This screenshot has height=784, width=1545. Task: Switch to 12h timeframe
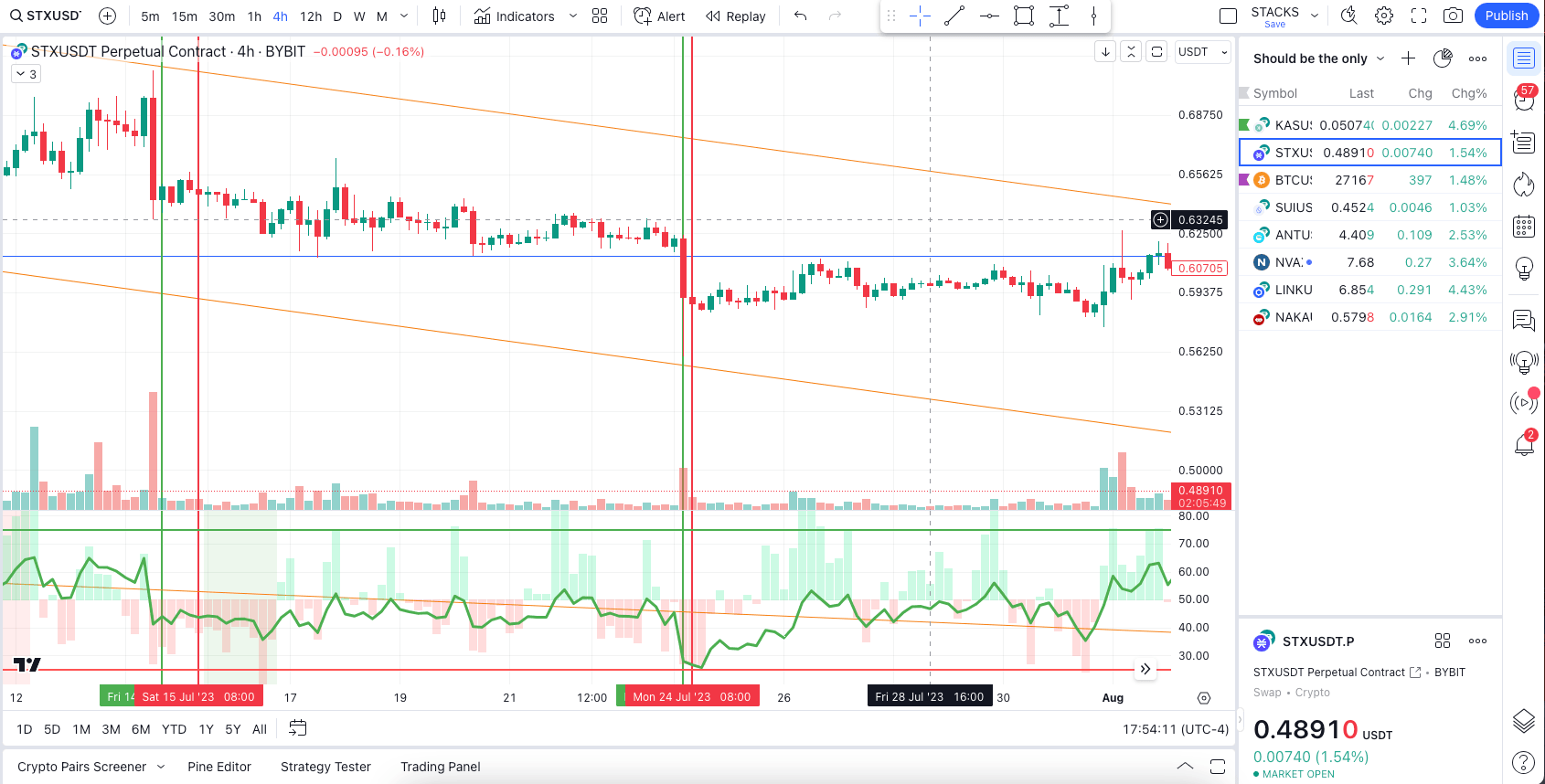(311, 16)
